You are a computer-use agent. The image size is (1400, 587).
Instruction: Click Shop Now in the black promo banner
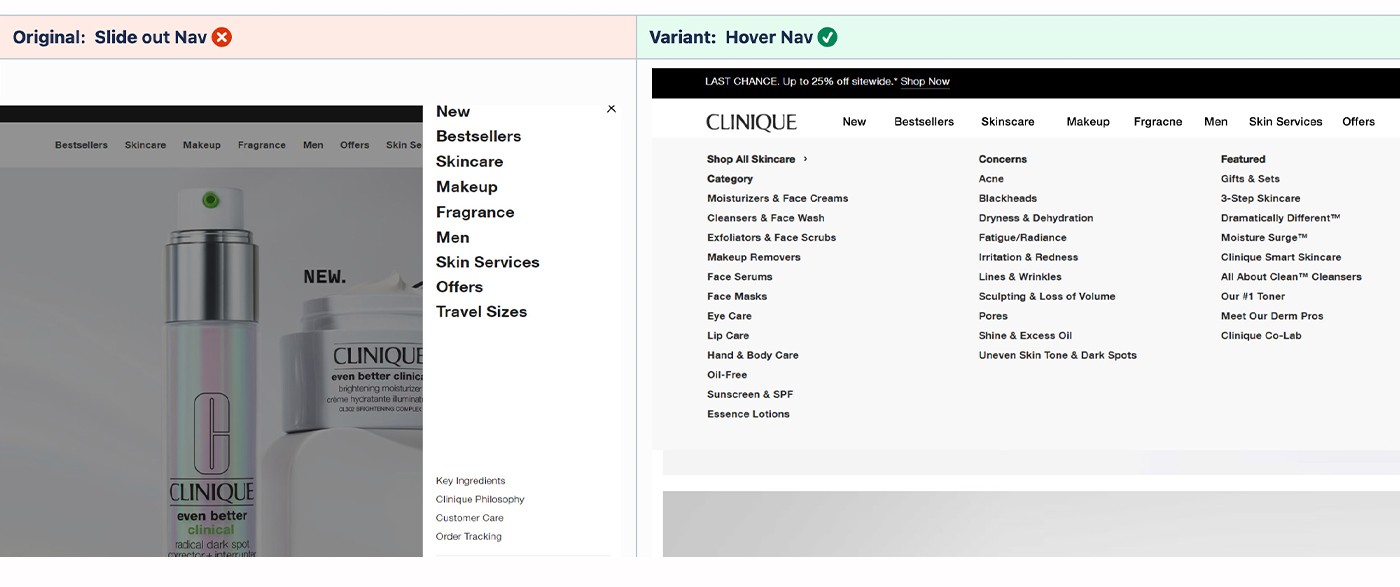(925, 82)
